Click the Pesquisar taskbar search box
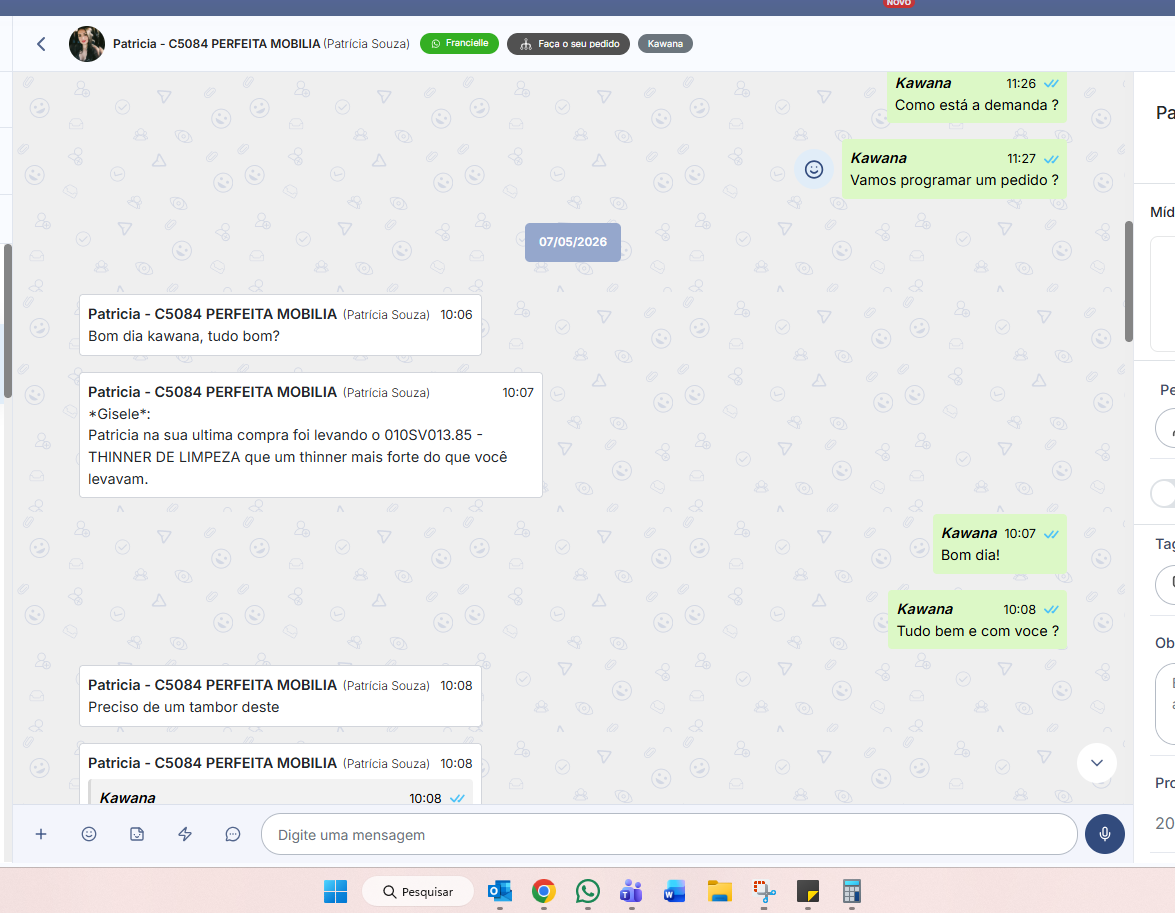Image resolution: width=1175 pixels, height=913 pixels. (418, 891)
